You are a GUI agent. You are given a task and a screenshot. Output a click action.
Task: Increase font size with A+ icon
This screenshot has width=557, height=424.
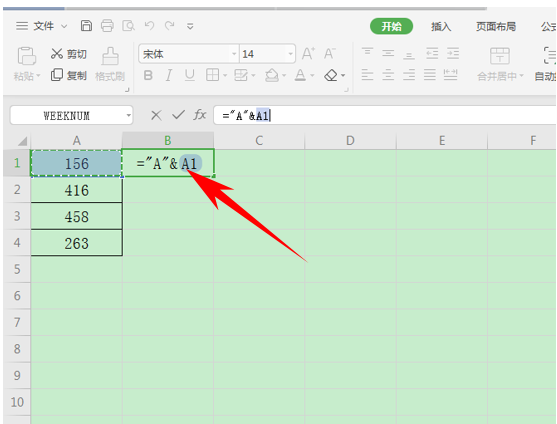308,54
